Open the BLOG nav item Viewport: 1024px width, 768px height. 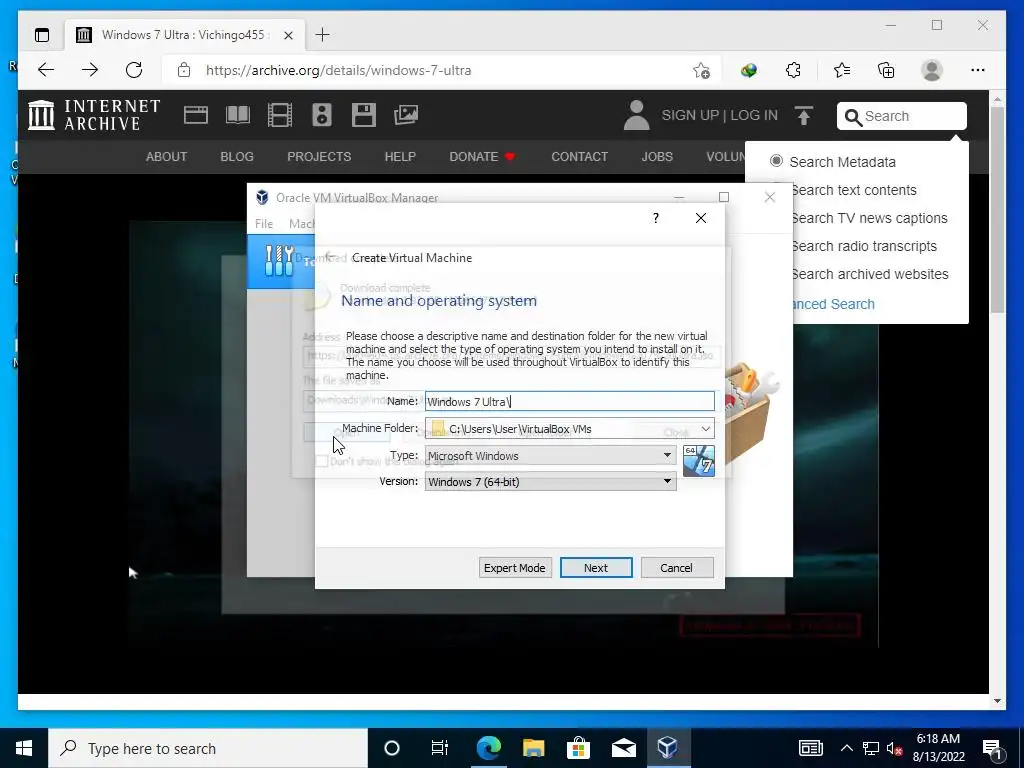pos(237,157)
